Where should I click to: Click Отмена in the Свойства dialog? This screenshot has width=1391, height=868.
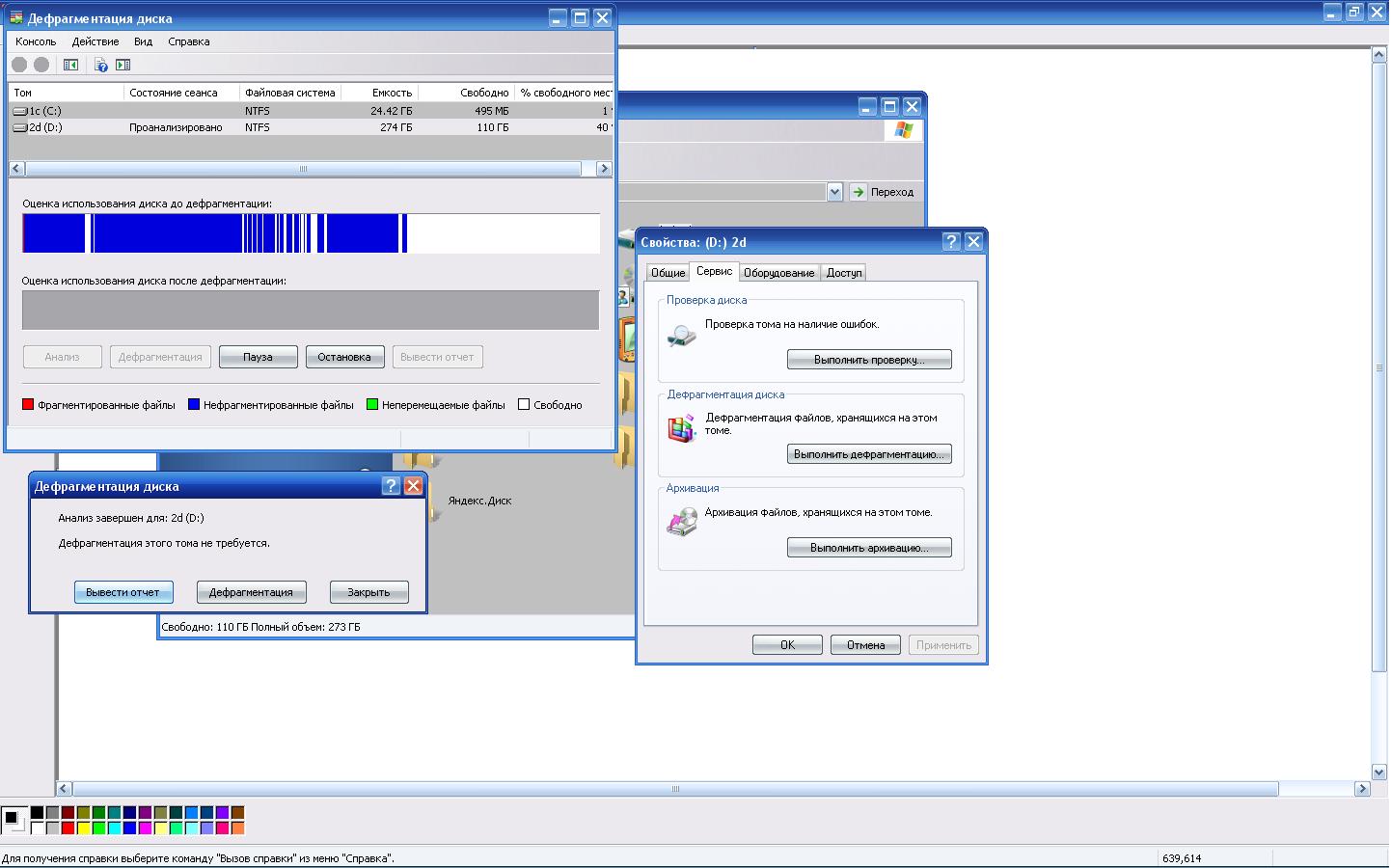(x=865, y=645)
